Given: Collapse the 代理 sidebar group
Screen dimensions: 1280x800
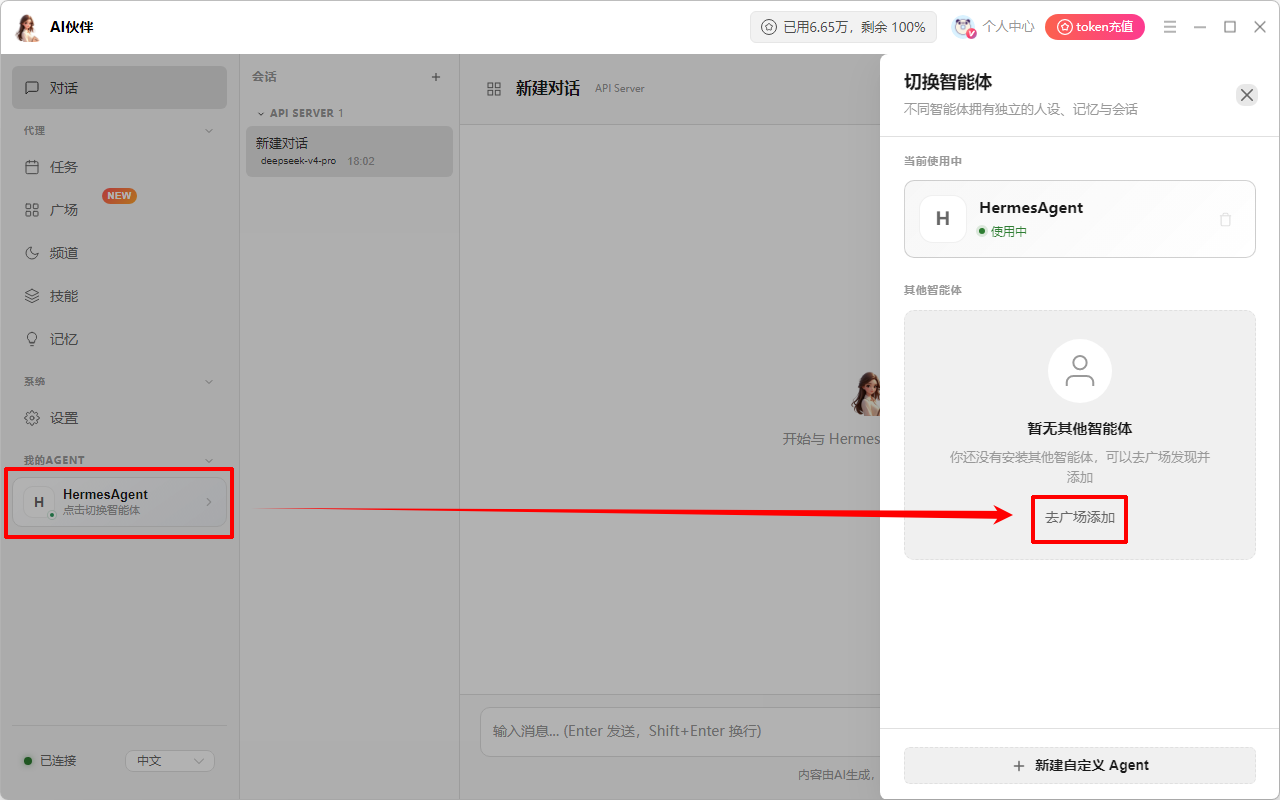Looking at the screenshot, I should pyautogui.click(x=209, y=131).
